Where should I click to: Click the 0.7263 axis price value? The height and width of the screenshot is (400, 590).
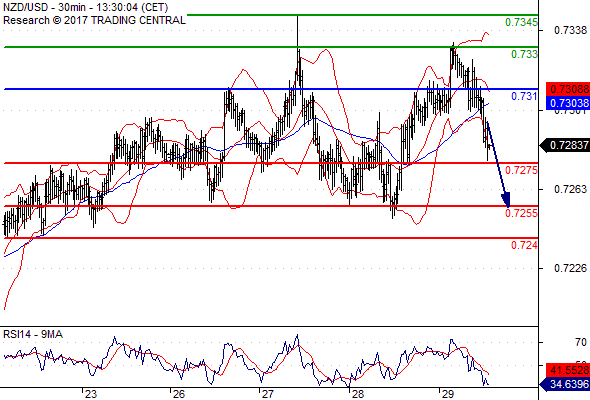click(x=570, y=189)
